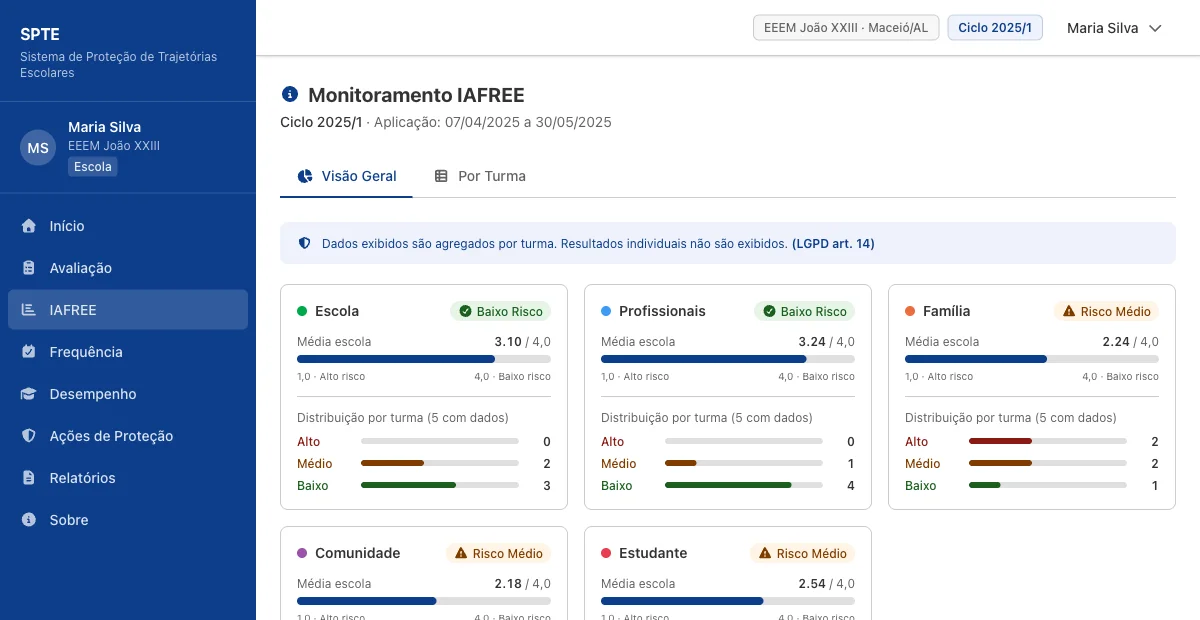1200x620 pixels.
Task: Click the orange dot next to Família
Action: 910,311
